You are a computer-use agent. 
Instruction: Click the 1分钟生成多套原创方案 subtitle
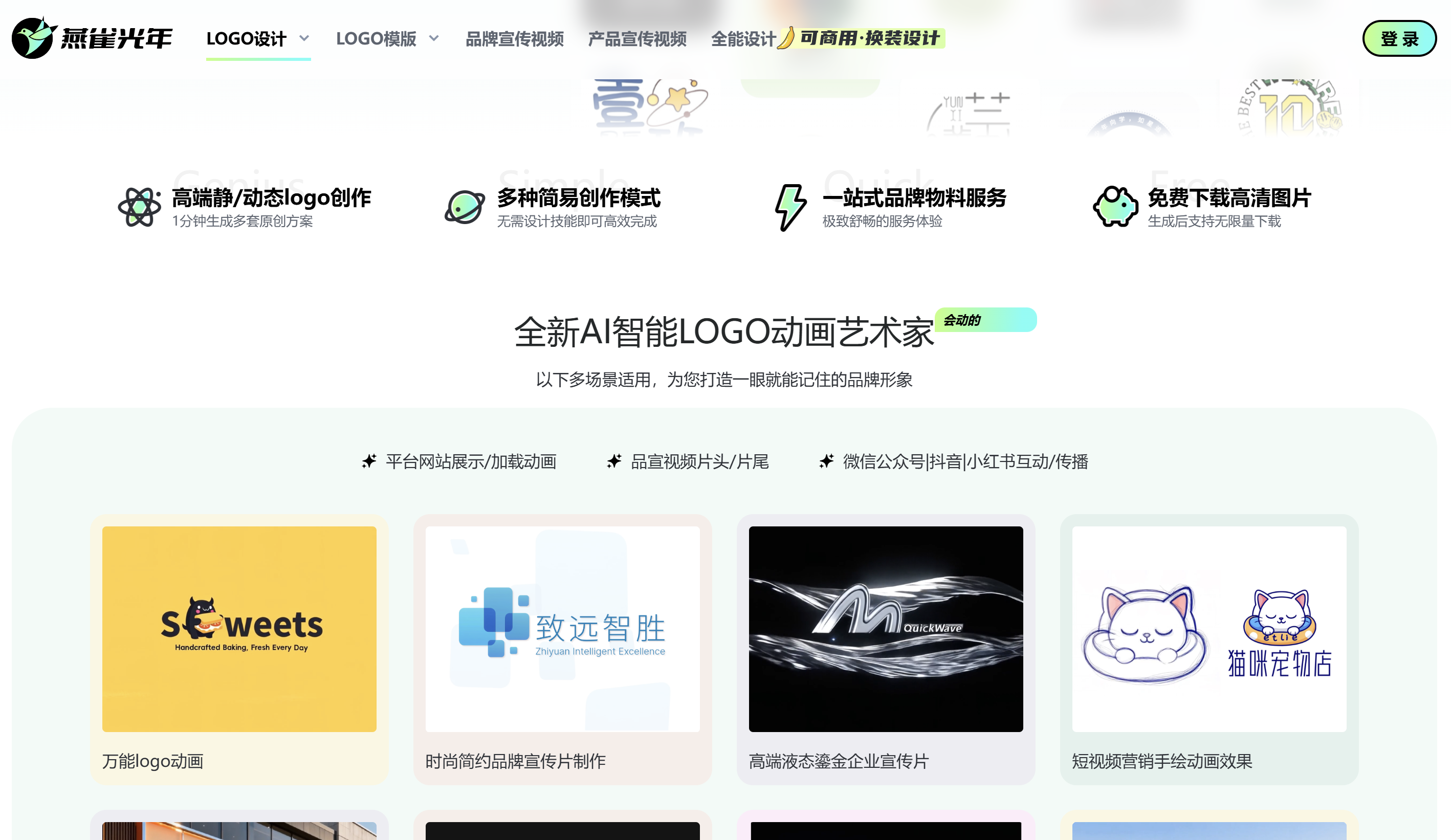coord(243,222)
